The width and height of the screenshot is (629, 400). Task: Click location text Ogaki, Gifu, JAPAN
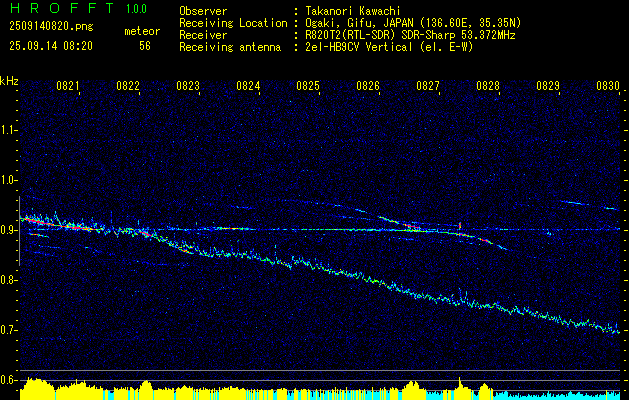point(361,23)
